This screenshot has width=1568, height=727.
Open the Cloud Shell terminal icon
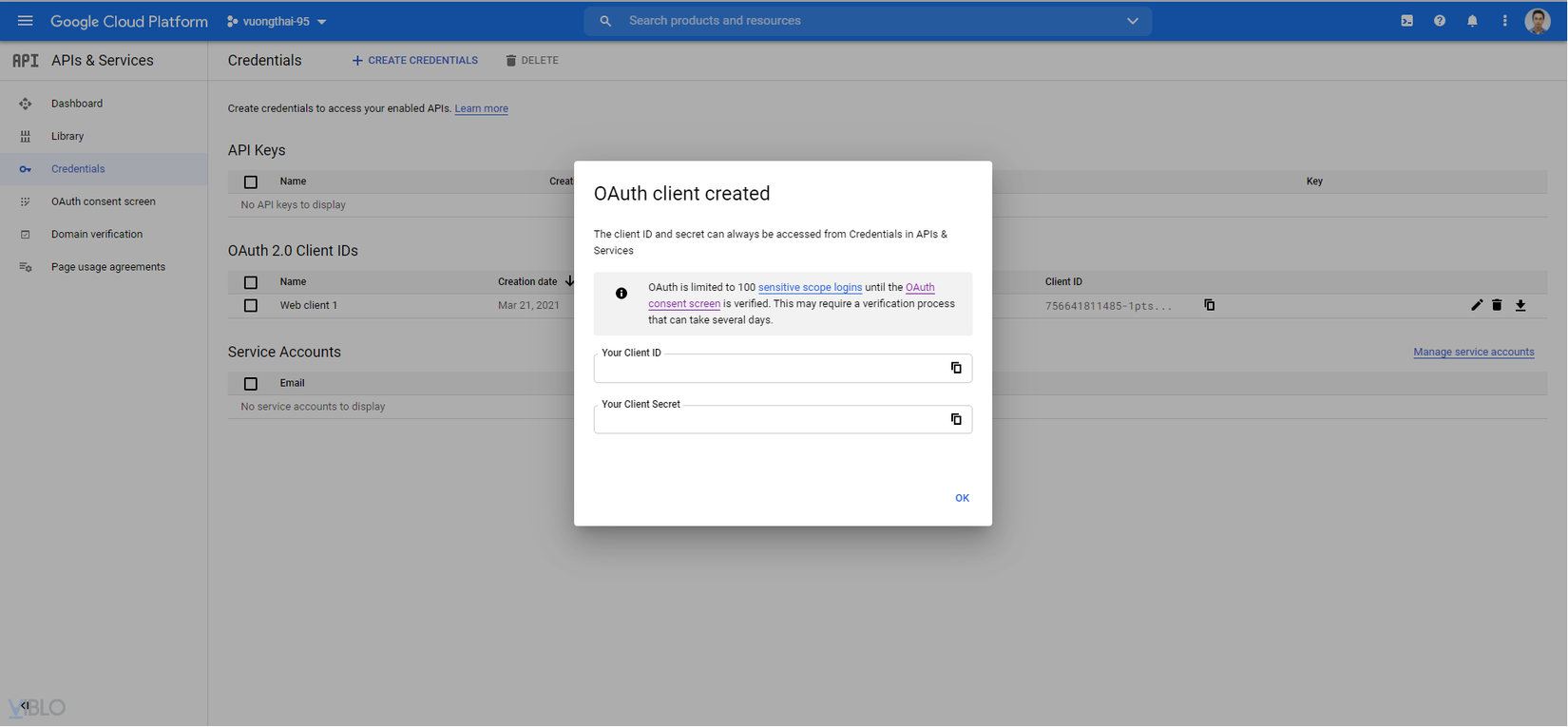1407,21
